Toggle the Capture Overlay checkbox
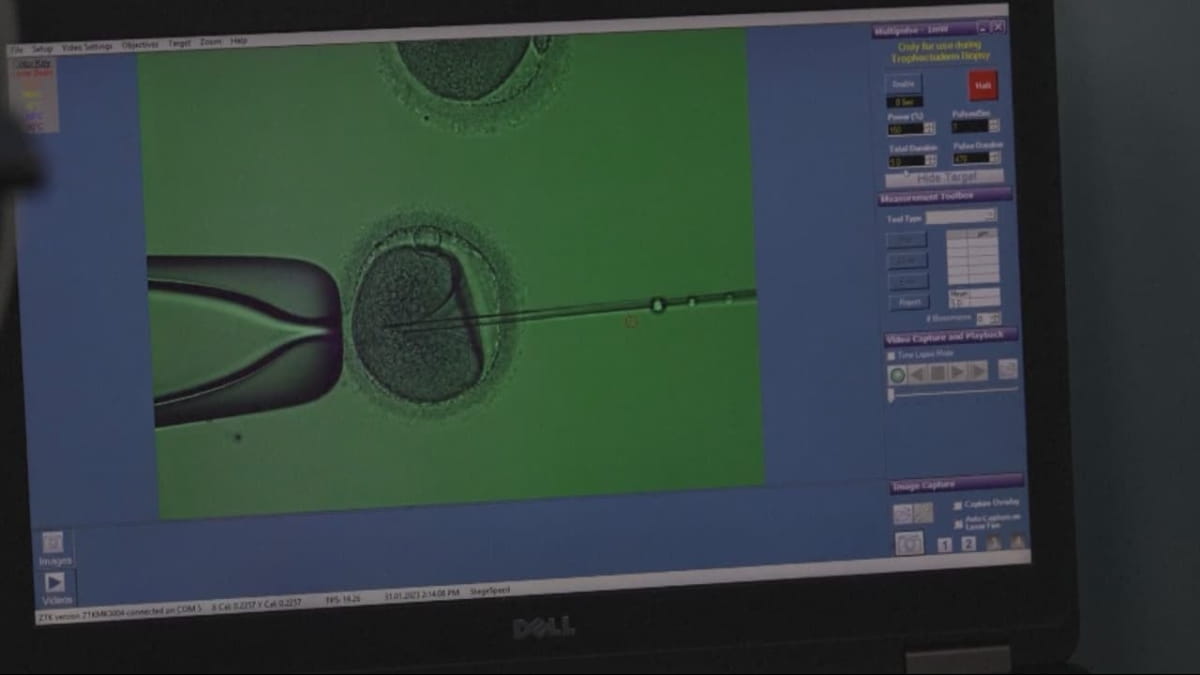1200x675 pixels. pyautogui.click(x=957, y=505)
